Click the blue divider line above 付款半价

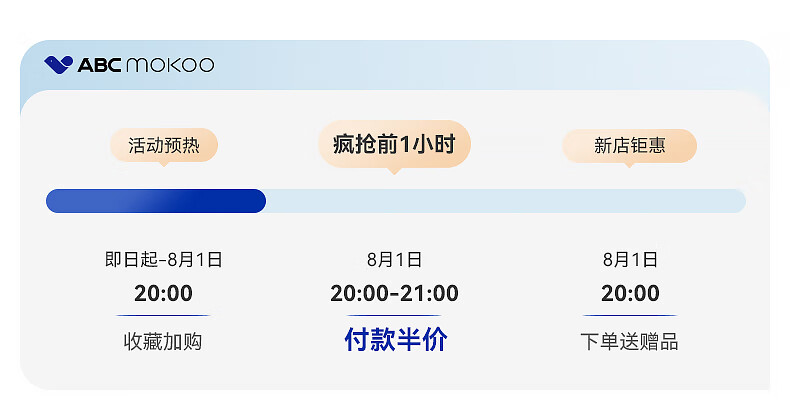pyautogui.click(x=394, y=315)
